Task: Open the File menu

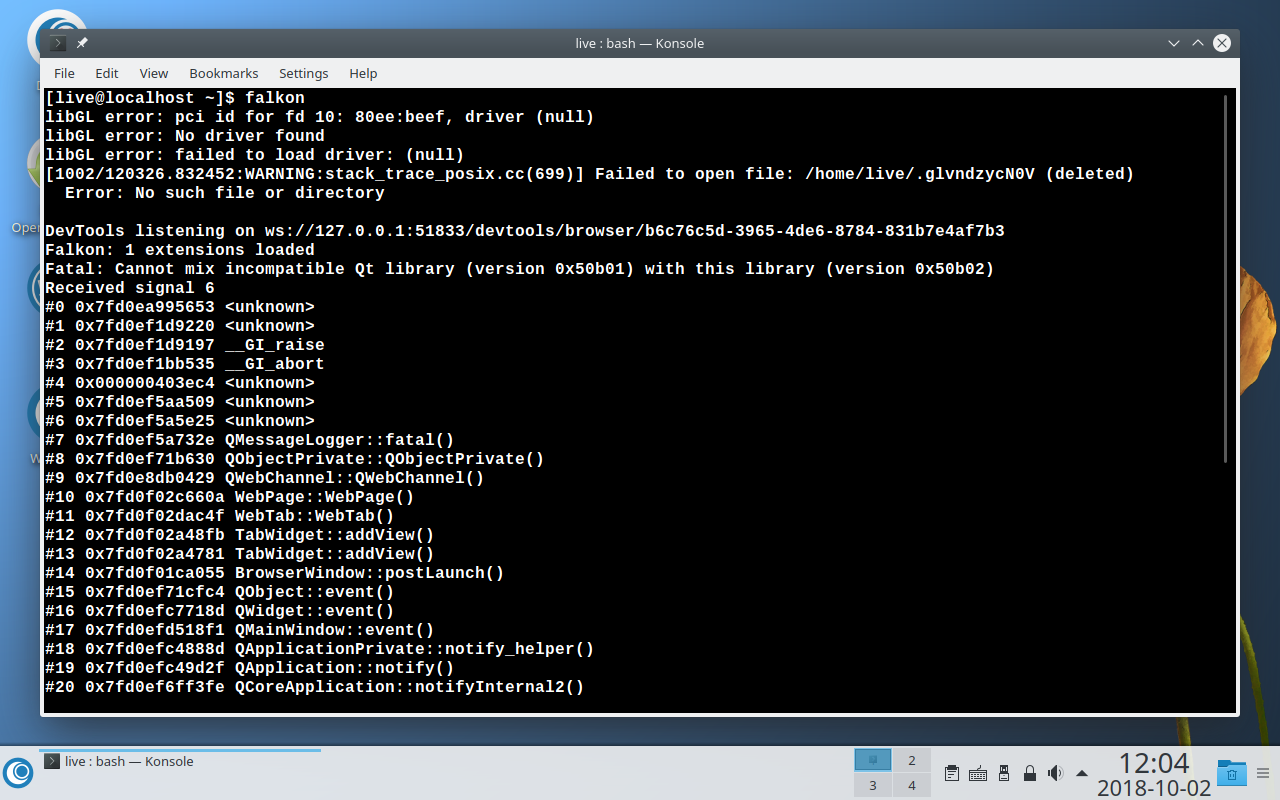Action: (64, 73)
